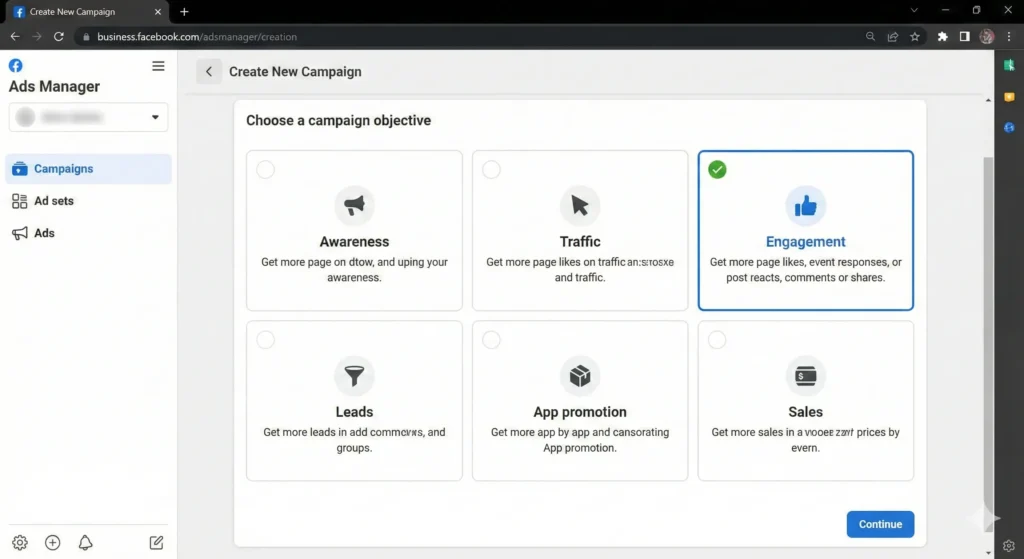Click the forward navigation arrow

(x=37, y=37)
